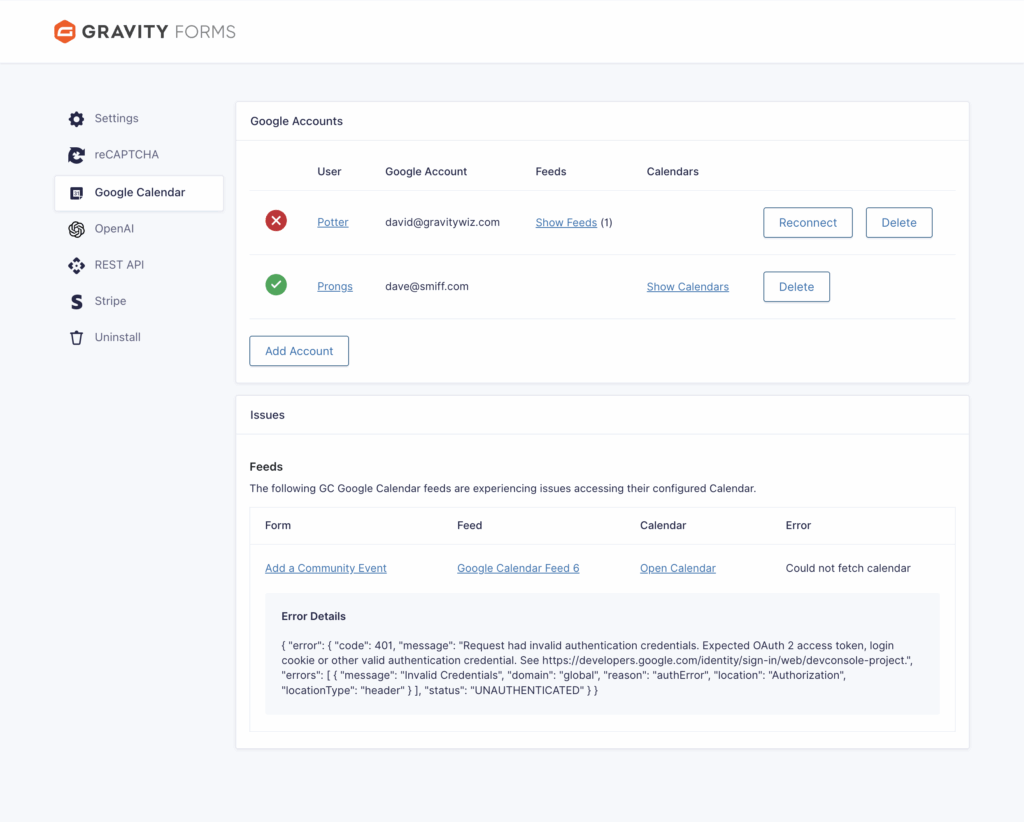1024x822 pixels.
Task: Open the Google Calendar settings tab
Action: tap(139, 193)
